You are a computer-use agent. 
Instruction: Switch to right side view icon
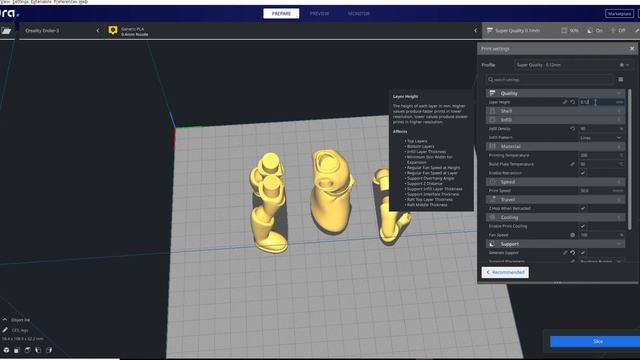(49, 350)
